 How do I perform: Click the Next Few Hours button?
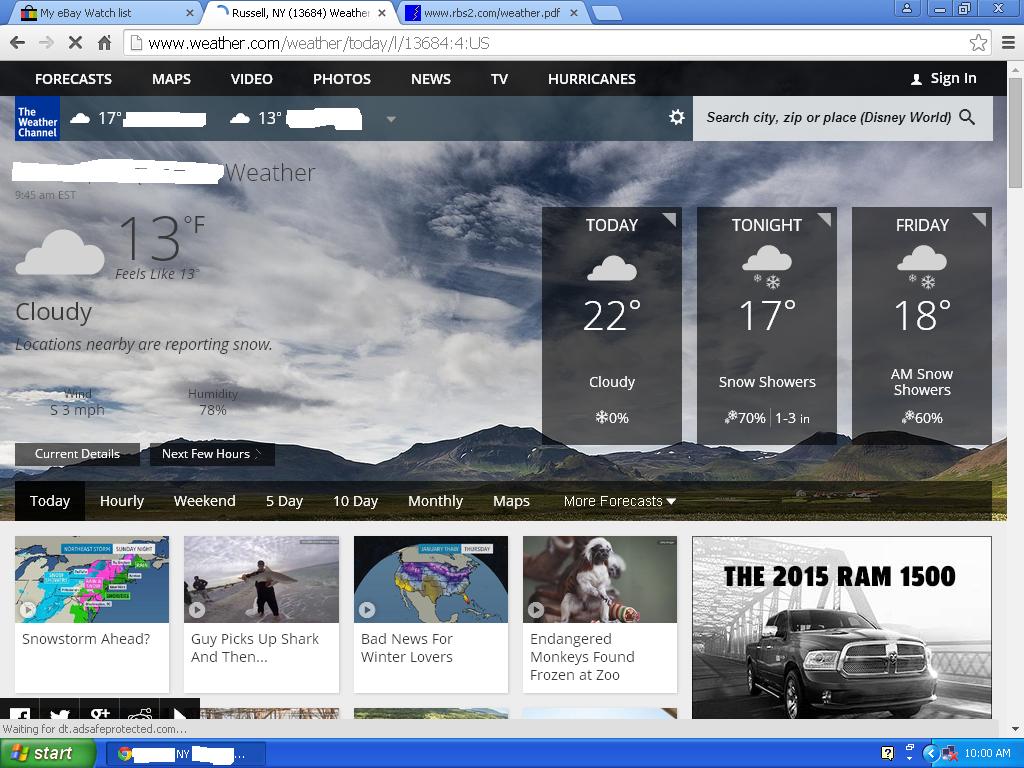211,454
